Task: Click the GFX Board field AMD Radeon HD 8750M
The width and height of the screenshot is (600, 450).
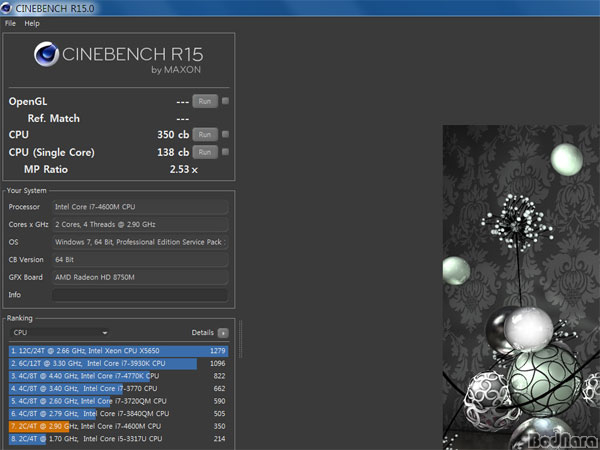Action: click(x=140, y=277)
